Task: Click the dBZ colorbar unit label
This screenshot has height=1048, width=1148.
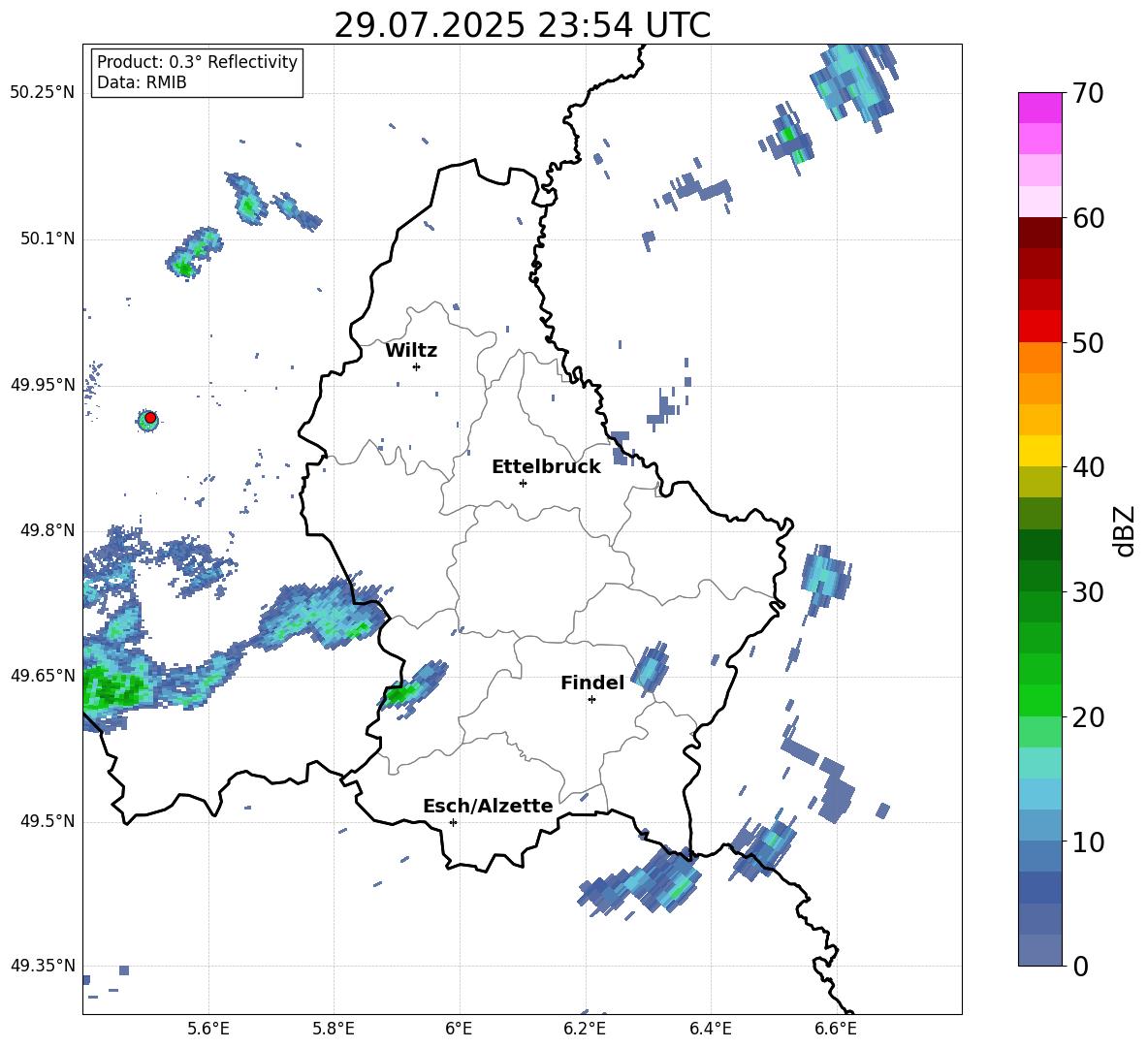Action: coord(1124,530)
